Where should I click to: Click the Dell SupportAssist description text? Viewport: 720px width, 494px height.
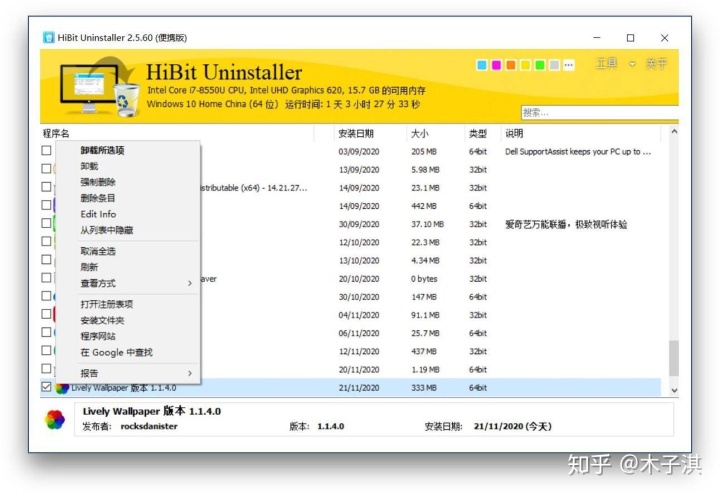[578, 152]
